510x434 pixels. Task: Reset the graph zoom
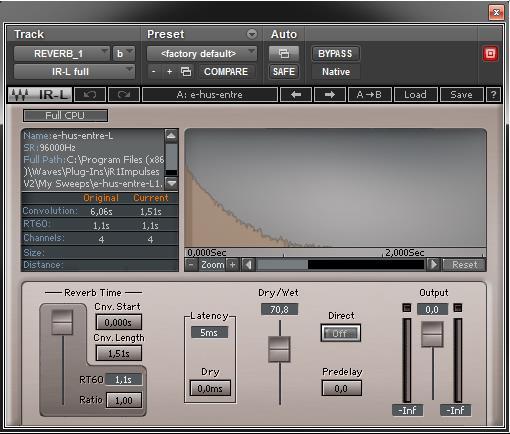click(464, 265)
